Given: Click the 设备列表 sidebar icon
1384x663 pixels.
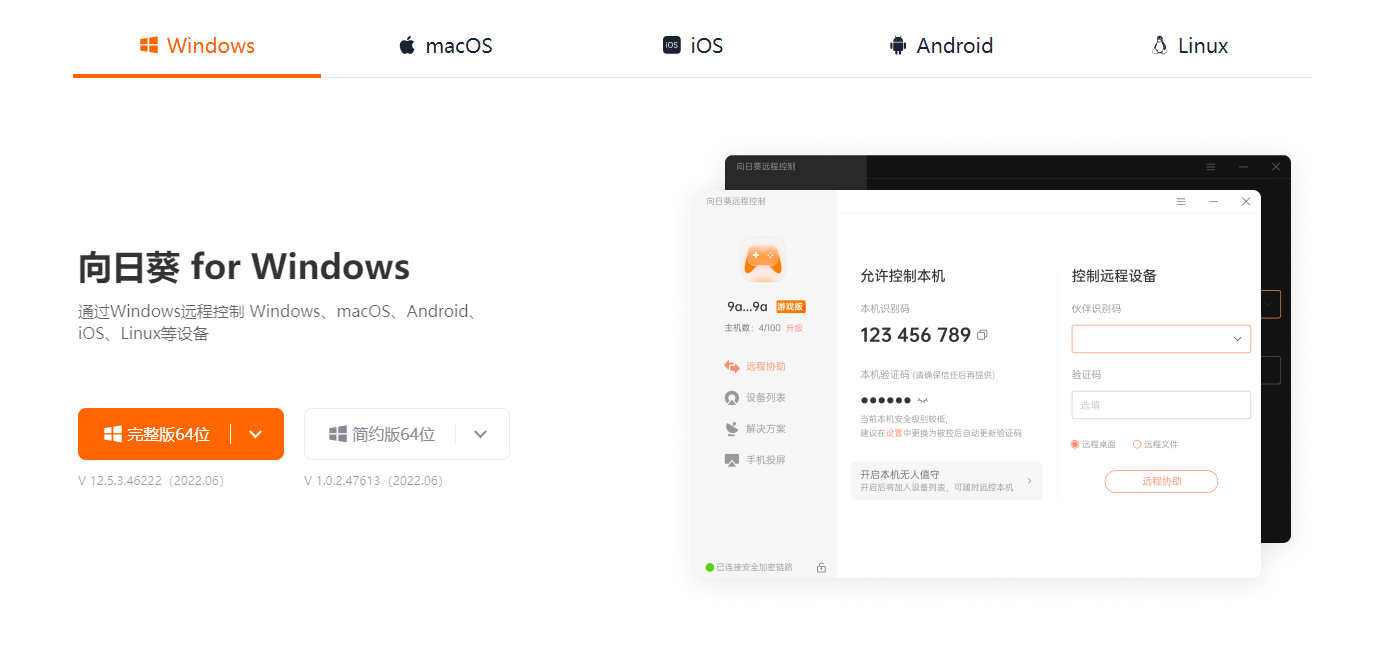Looking at the screenshot, I should [732, 398].
